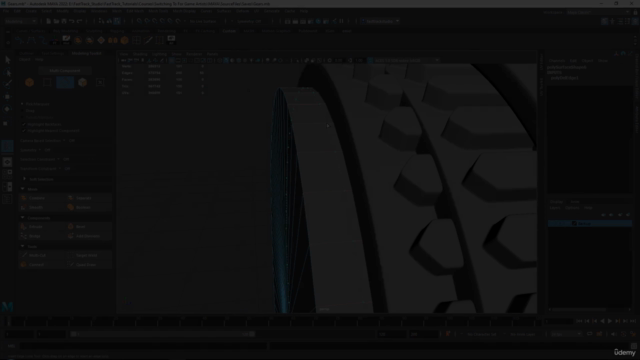Toggle Highlight Nearest Component checkbox

click(x=24, y=131)
